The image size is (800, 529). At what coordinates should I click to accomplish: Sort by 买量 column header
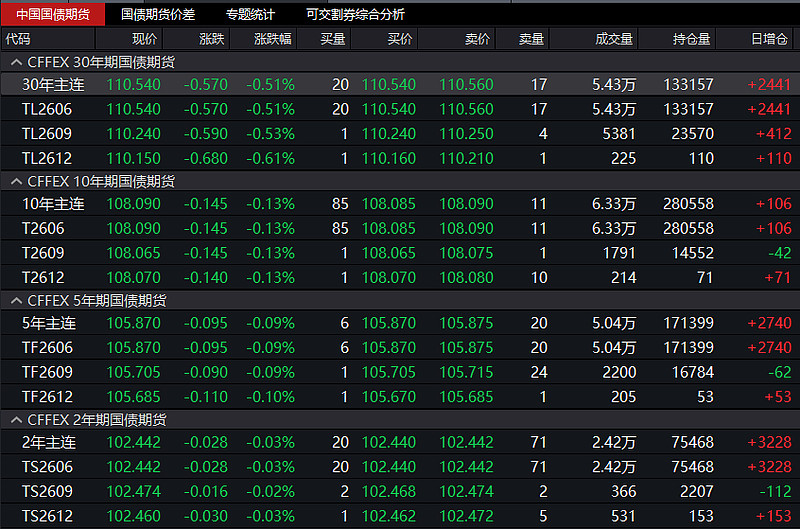(324, 39)
